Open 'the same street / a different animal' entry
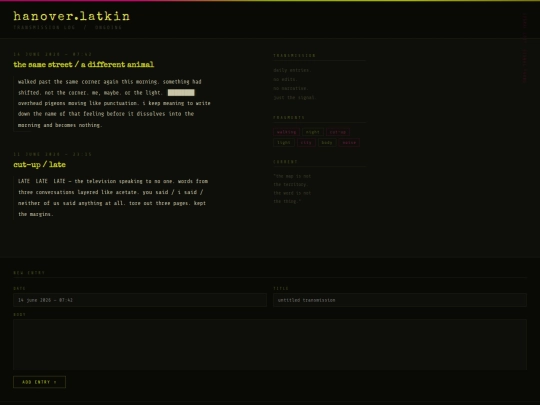This screenshot has width=540, height=405. click(84, 65)
